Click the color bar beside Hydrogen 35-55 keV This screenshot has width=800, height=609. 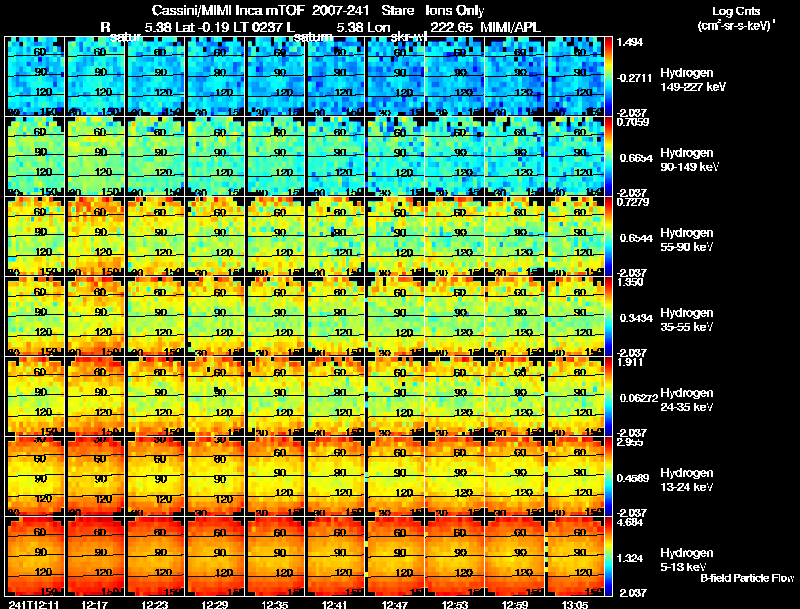pos(609,316)
